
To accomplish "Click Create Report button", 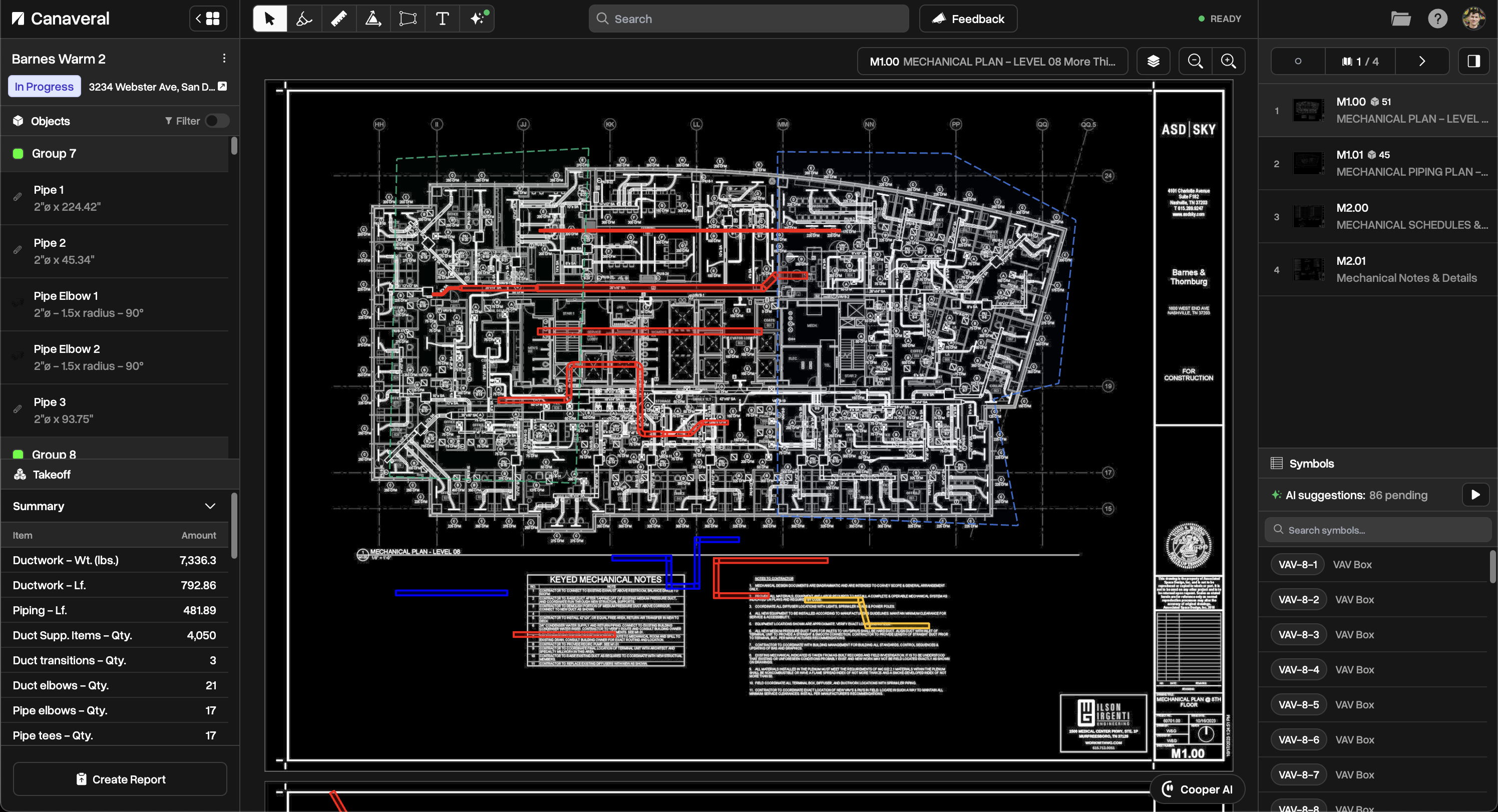I will (120, 779).
